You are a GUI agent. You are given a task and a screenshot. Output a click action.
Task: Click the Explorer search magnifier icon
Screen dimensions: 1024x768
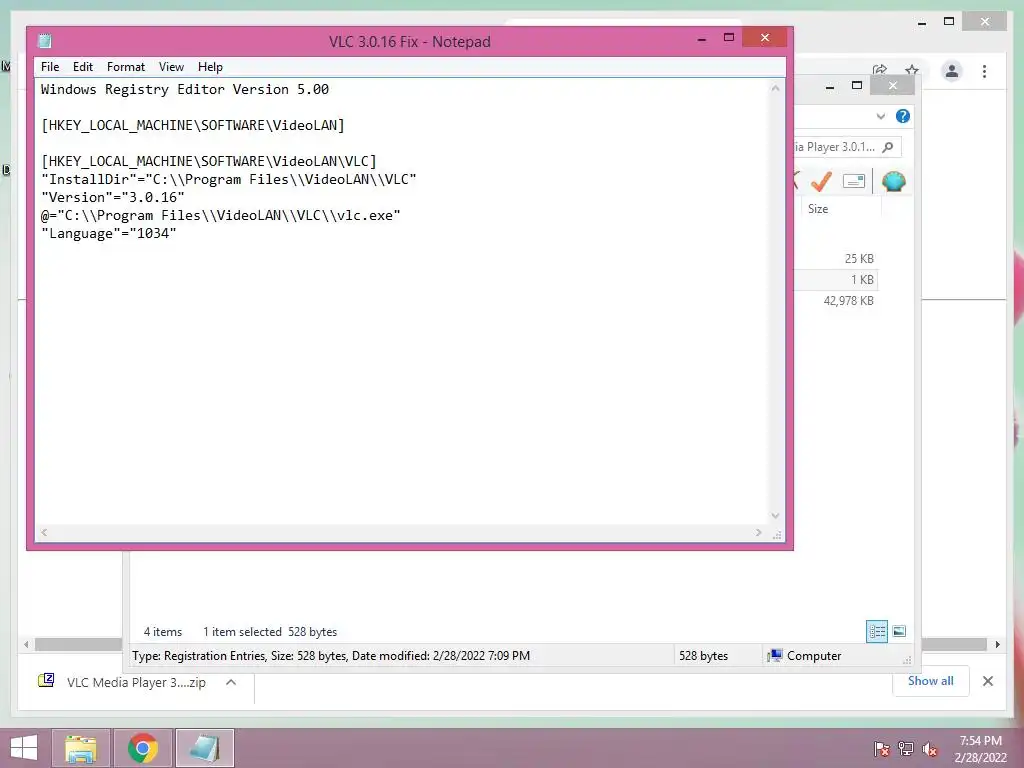coord(888,147)
